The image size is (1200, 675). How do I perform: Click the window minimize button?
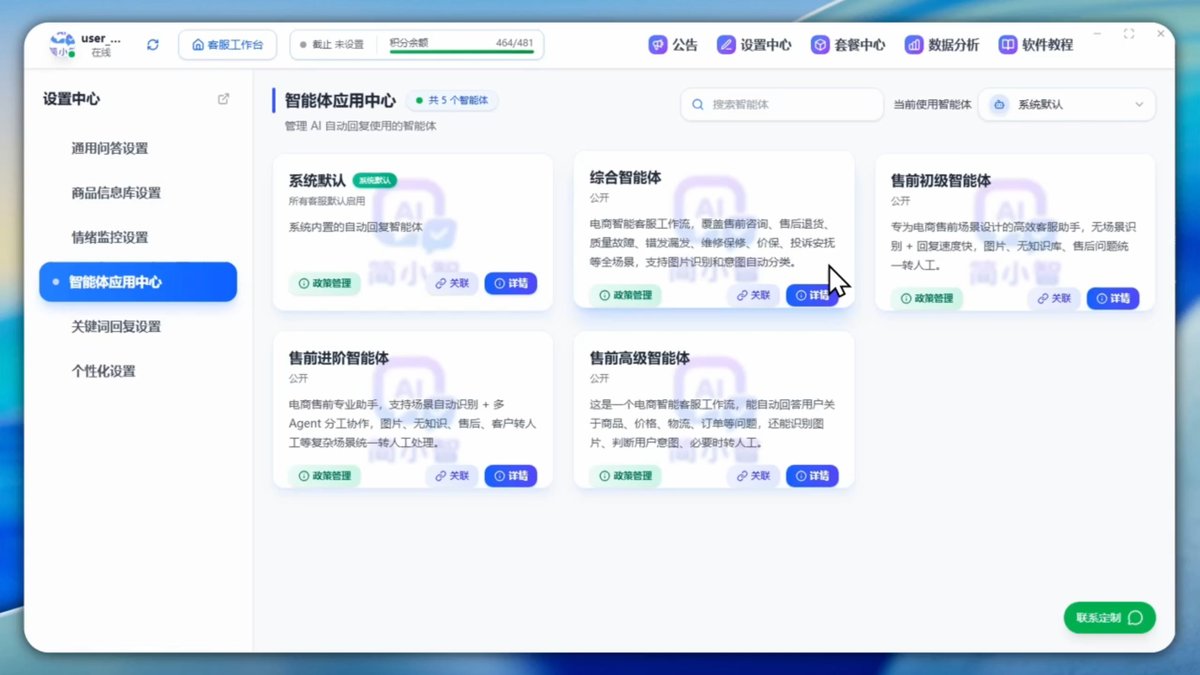pos(1097,34)
